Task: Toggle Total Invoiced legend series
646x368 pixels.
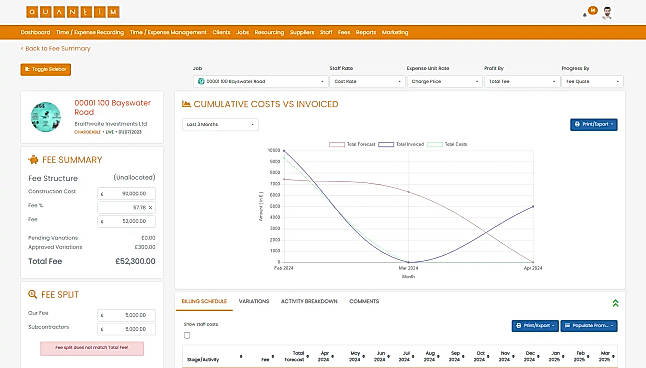Action: coord(401,144)
